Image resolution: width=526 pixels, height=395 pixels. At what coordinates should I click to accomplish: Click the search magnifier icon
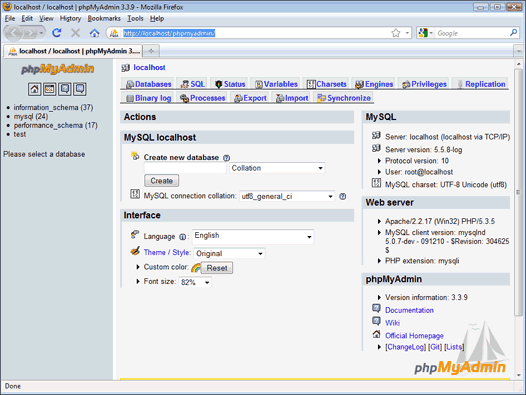click(x=513, y=33)
